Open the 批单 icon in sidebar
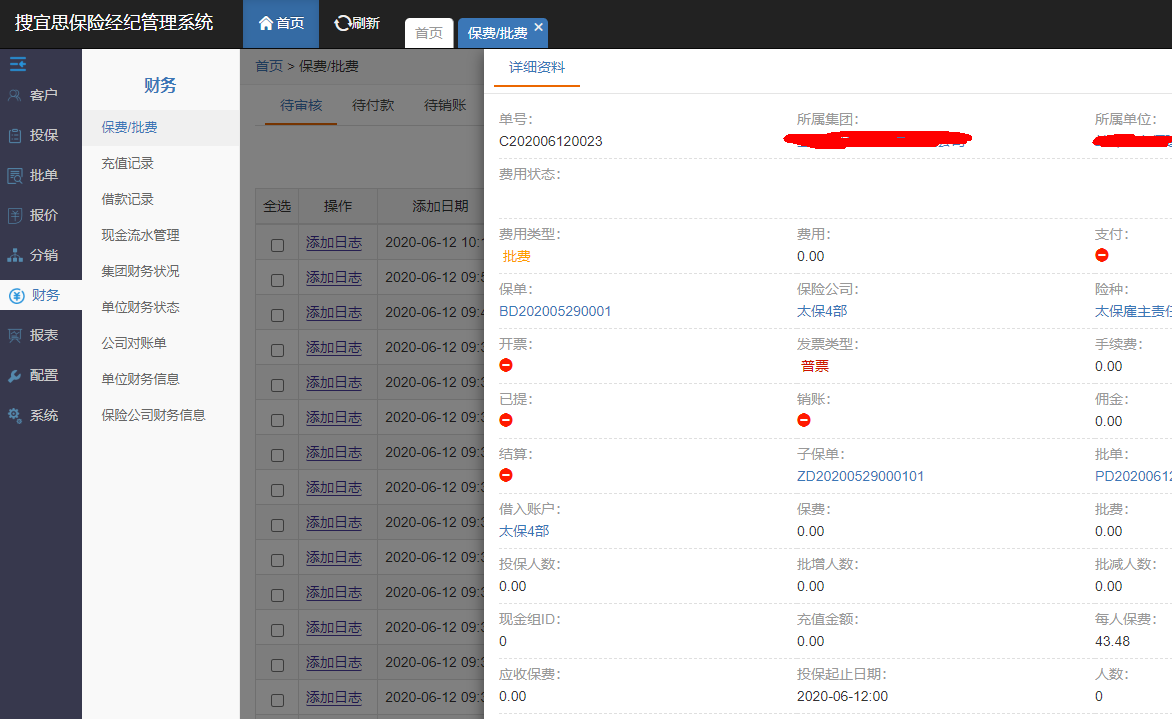This screenshot has width=1172, height=719. tap(14, 176)
